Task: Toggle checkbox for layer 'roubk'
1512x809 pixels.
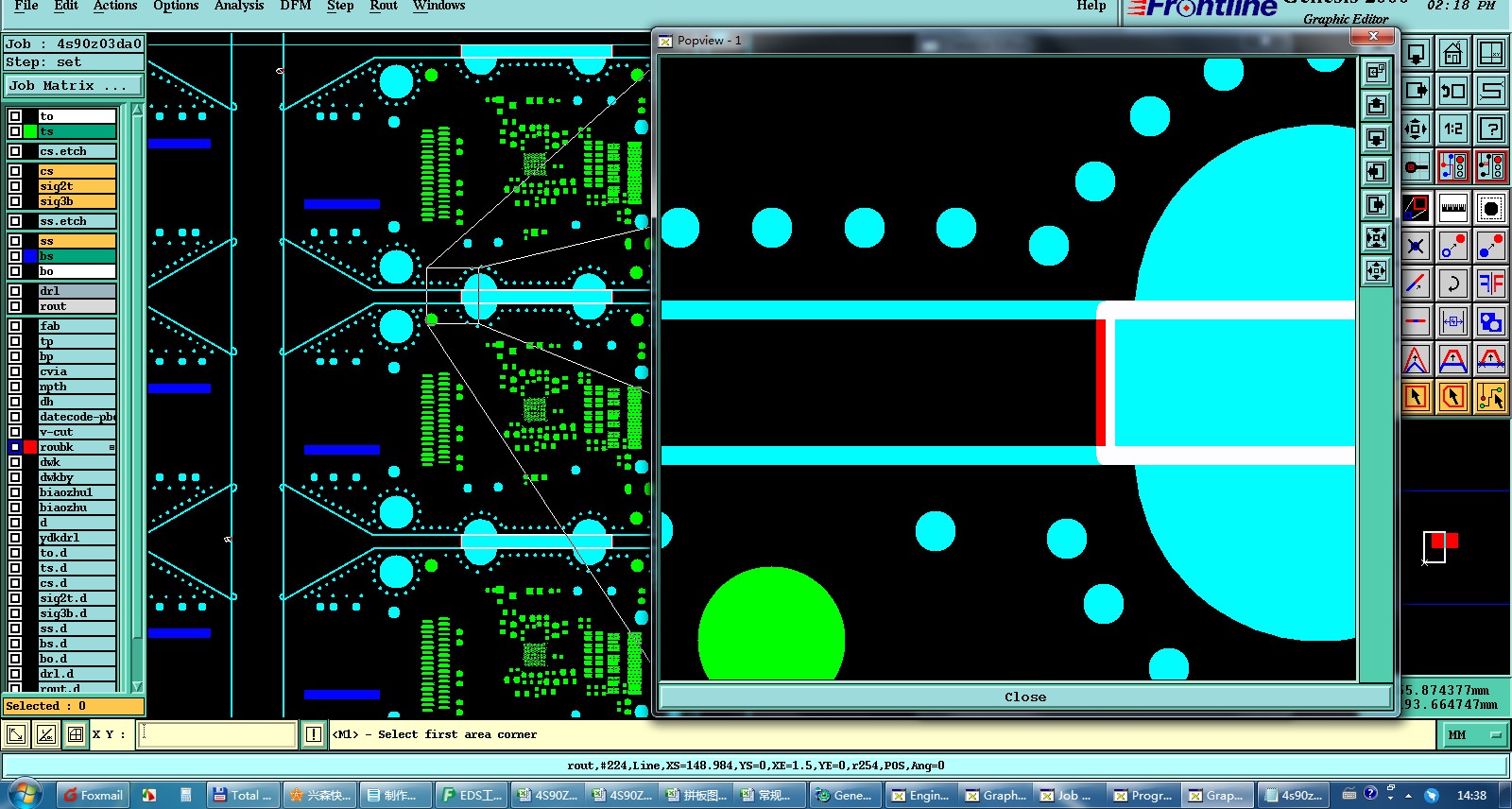Action: click(x=15, y=447)
